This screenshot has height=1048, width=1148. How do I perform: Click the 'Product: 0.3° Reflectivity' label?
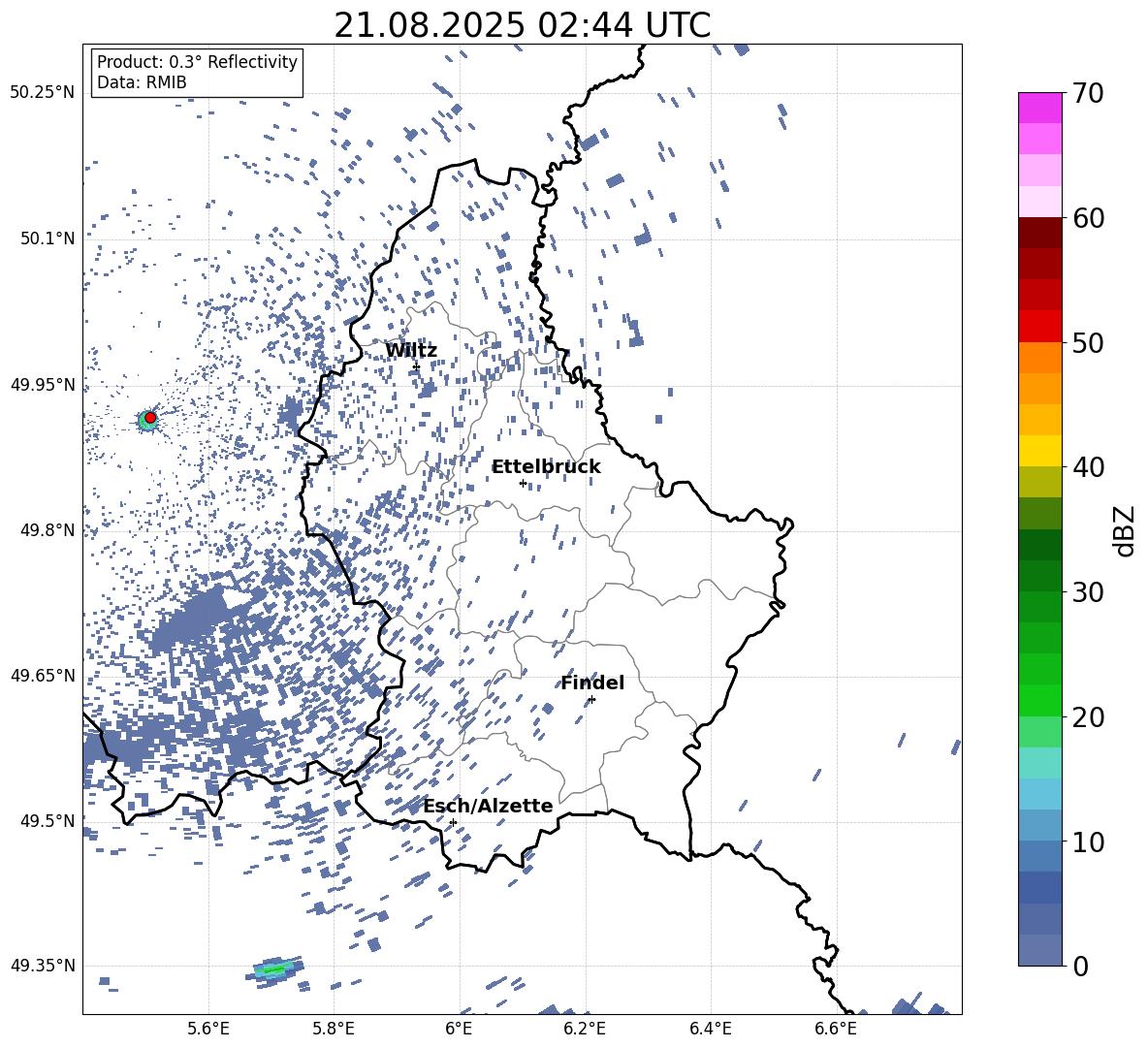(x=197, y=62)
